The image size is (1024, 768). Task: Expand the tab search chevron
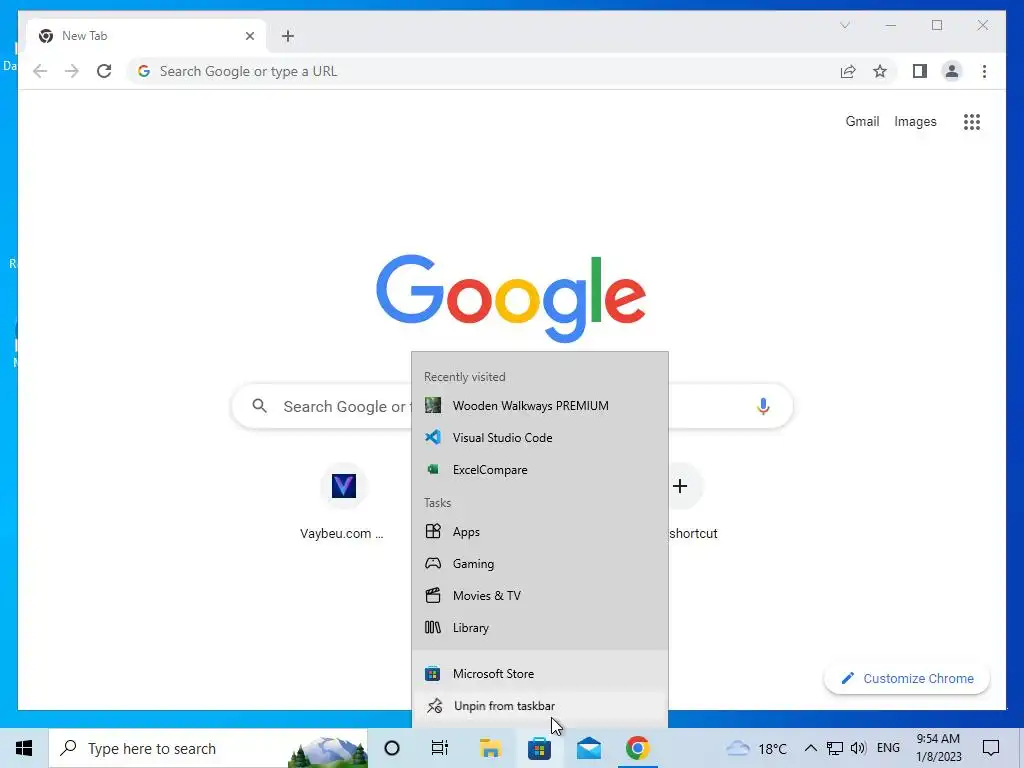(844, 25)
